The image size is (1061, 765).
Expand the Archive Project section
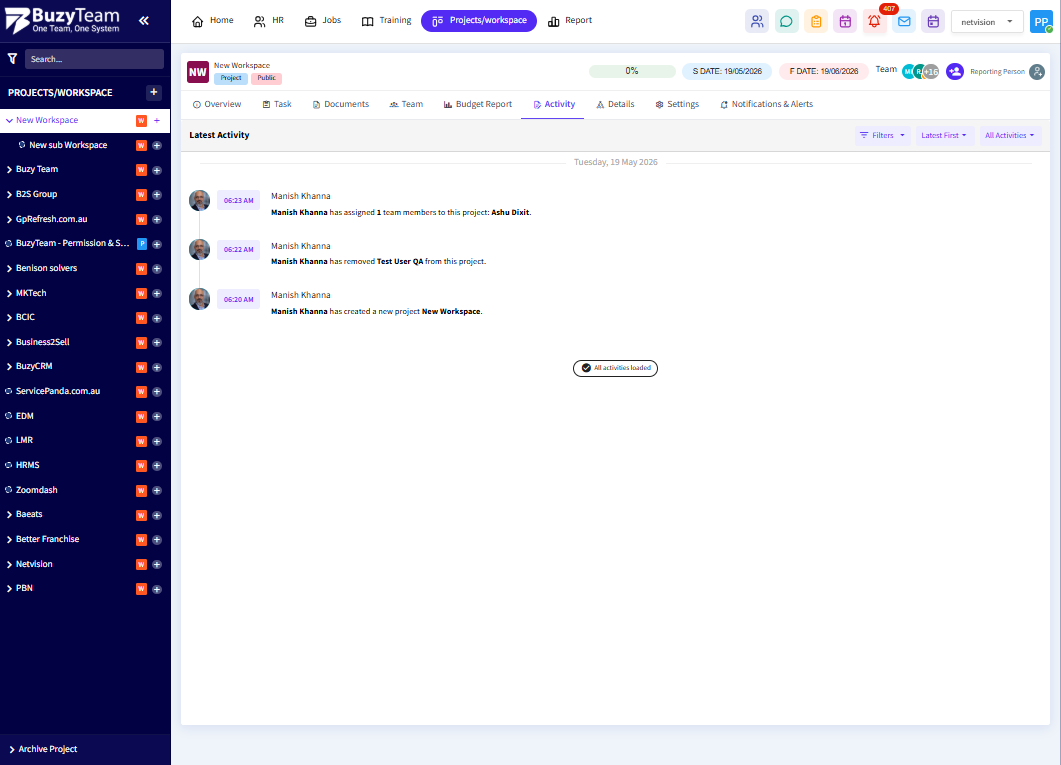click(x=12, y=749)
